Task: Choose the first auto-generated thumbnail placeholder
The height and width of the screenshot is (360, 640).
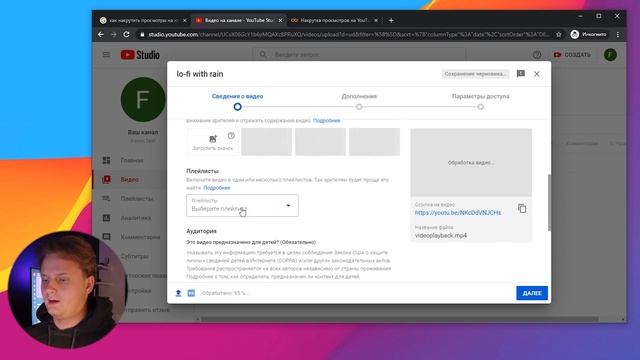Action: [267, 142]
